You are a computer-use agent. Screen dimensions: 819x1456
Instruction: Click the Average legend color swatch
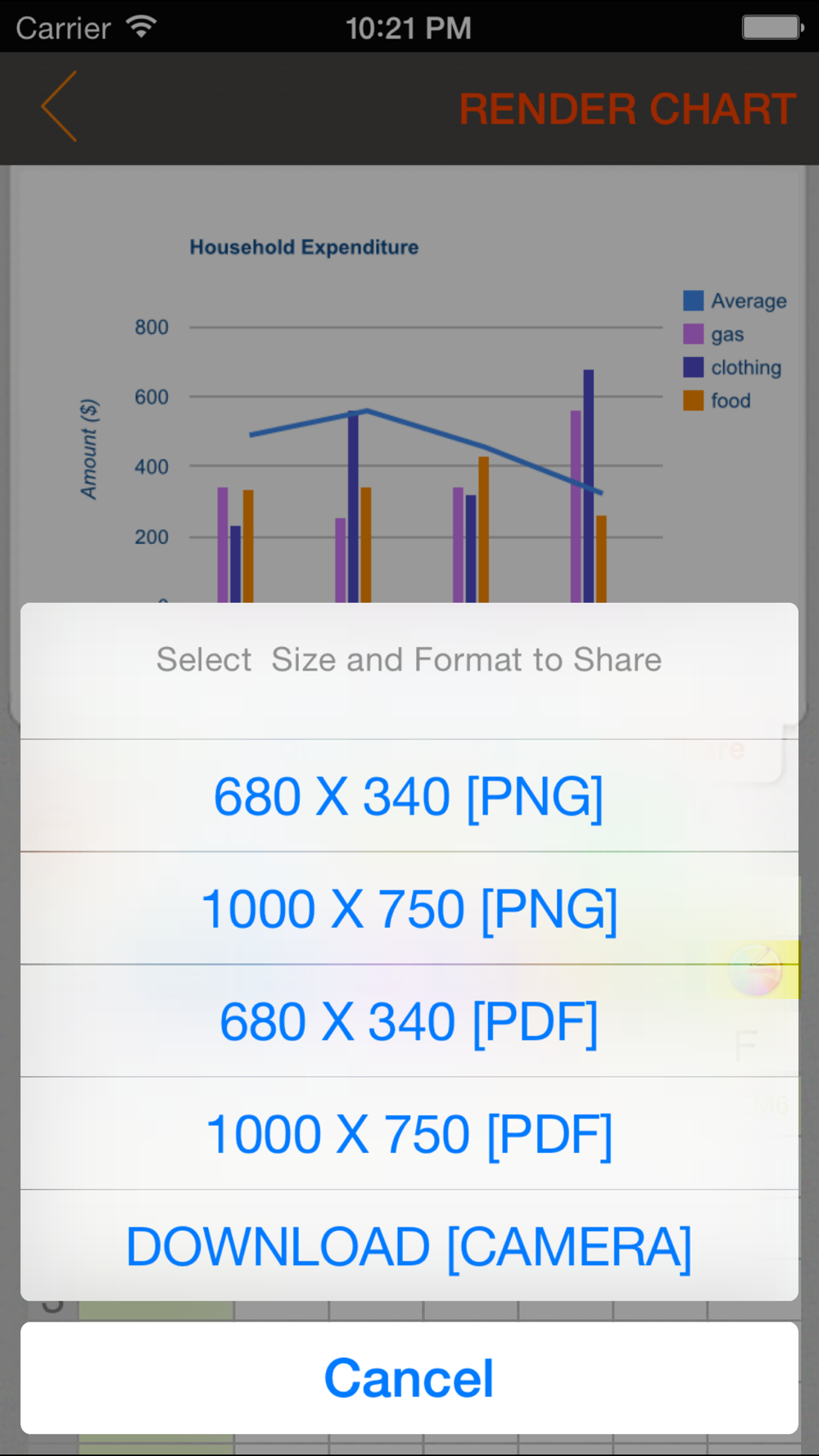click(693, 301)
